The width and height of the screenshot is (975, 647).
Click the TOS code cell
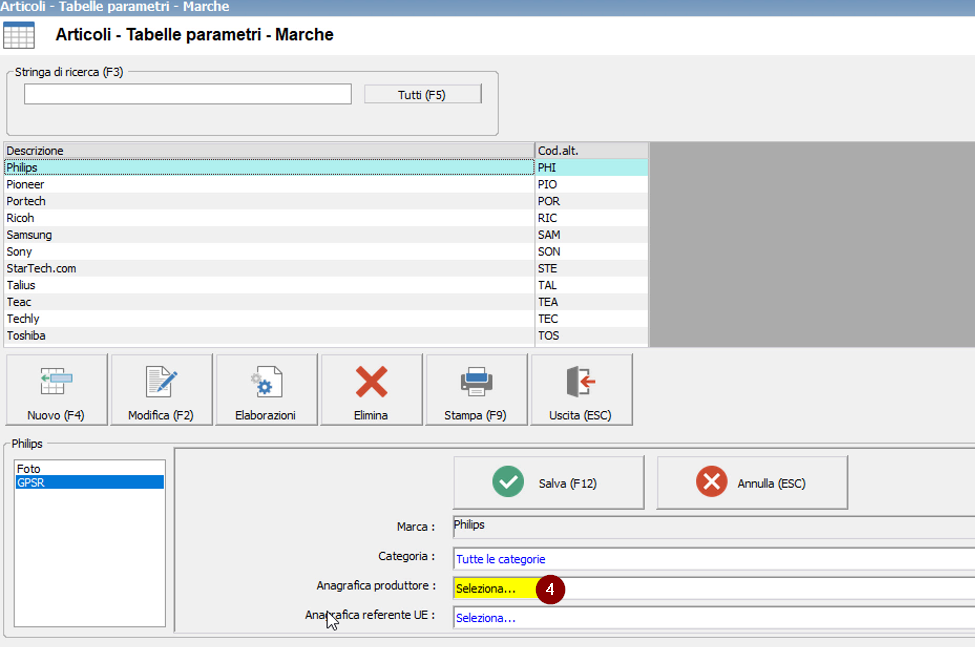tap(591, 335)
